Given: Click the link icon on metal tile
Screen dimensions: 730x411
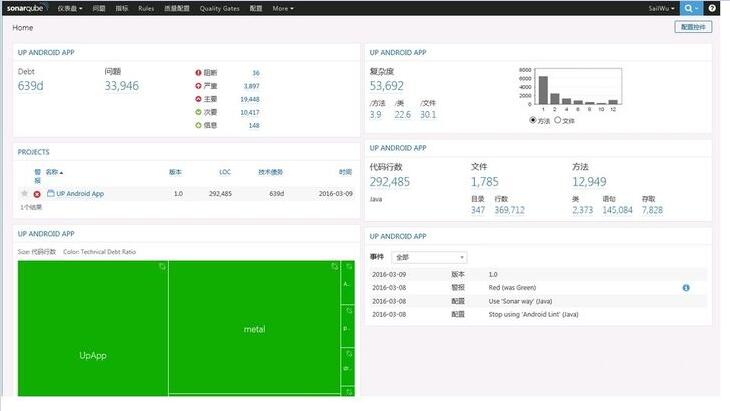Looking at the screenshot, I should (335, 266).
